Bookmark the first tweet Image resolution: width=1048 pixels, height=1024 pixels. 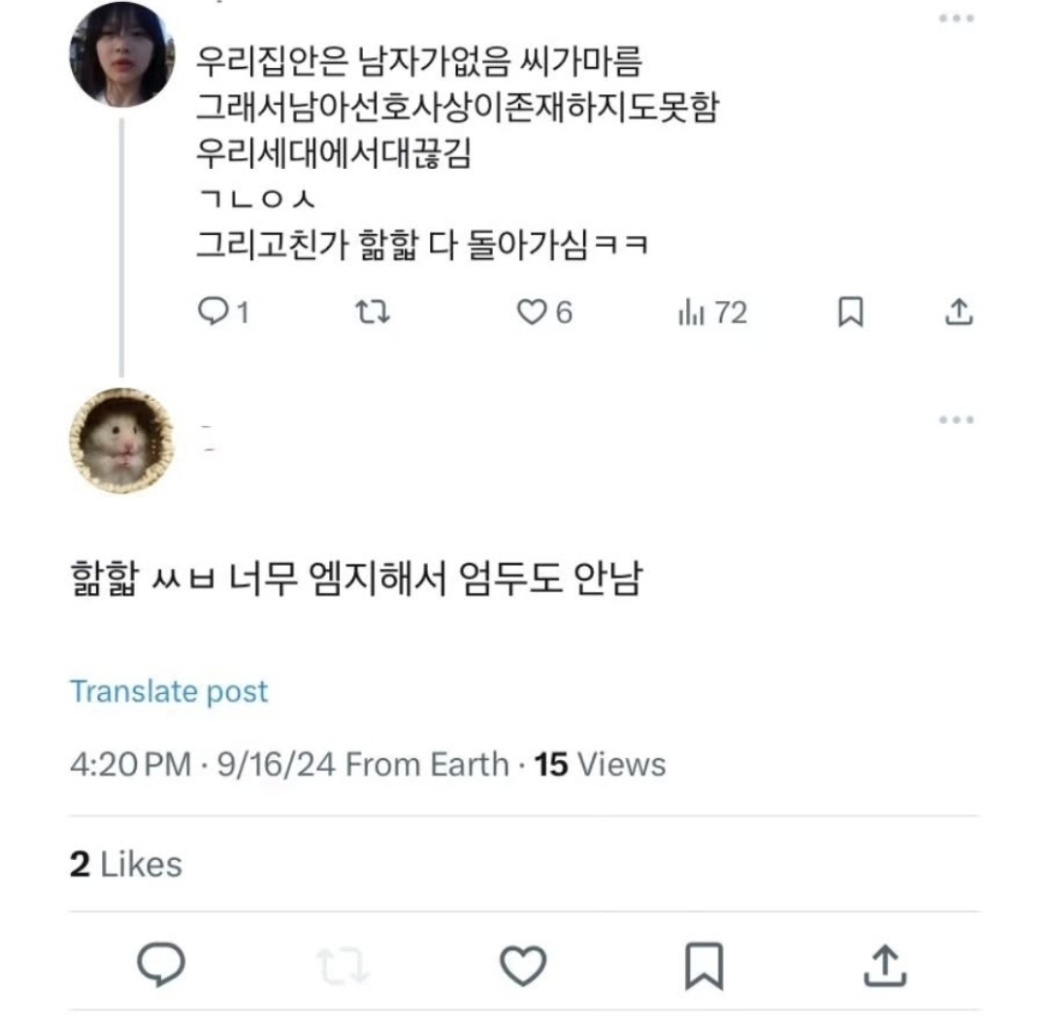coord(849,313)
